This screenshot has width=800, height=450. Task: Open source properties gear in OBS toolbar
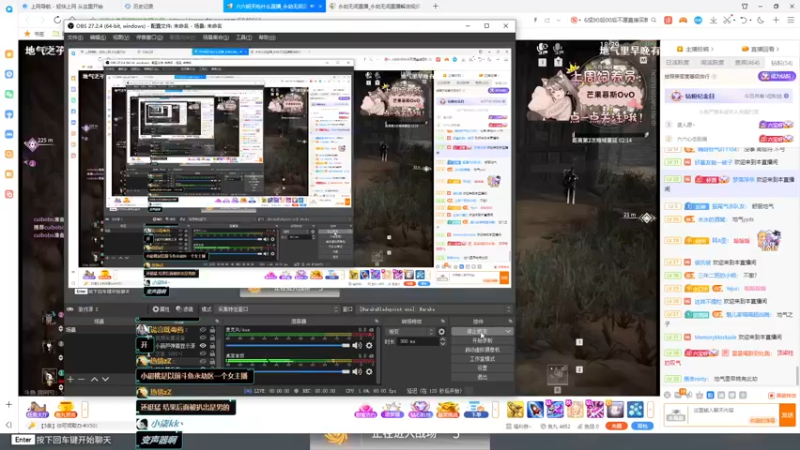(x=161, y=309)
